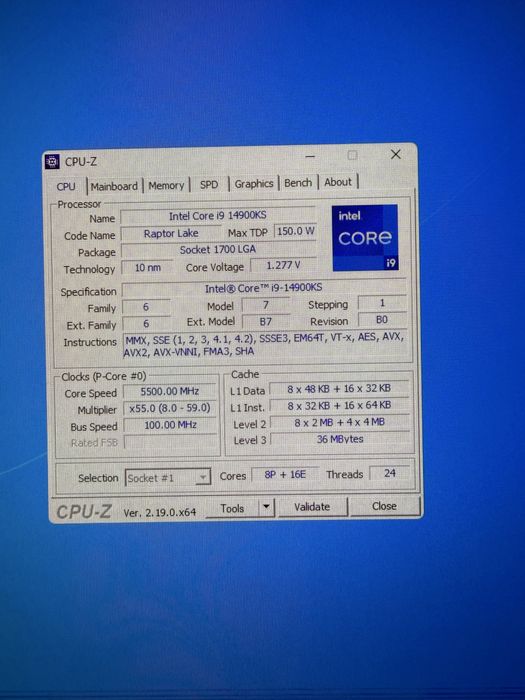Minimize the CPU-Z window
This screenshot has width=525, height=700.
tap(310, 157)
